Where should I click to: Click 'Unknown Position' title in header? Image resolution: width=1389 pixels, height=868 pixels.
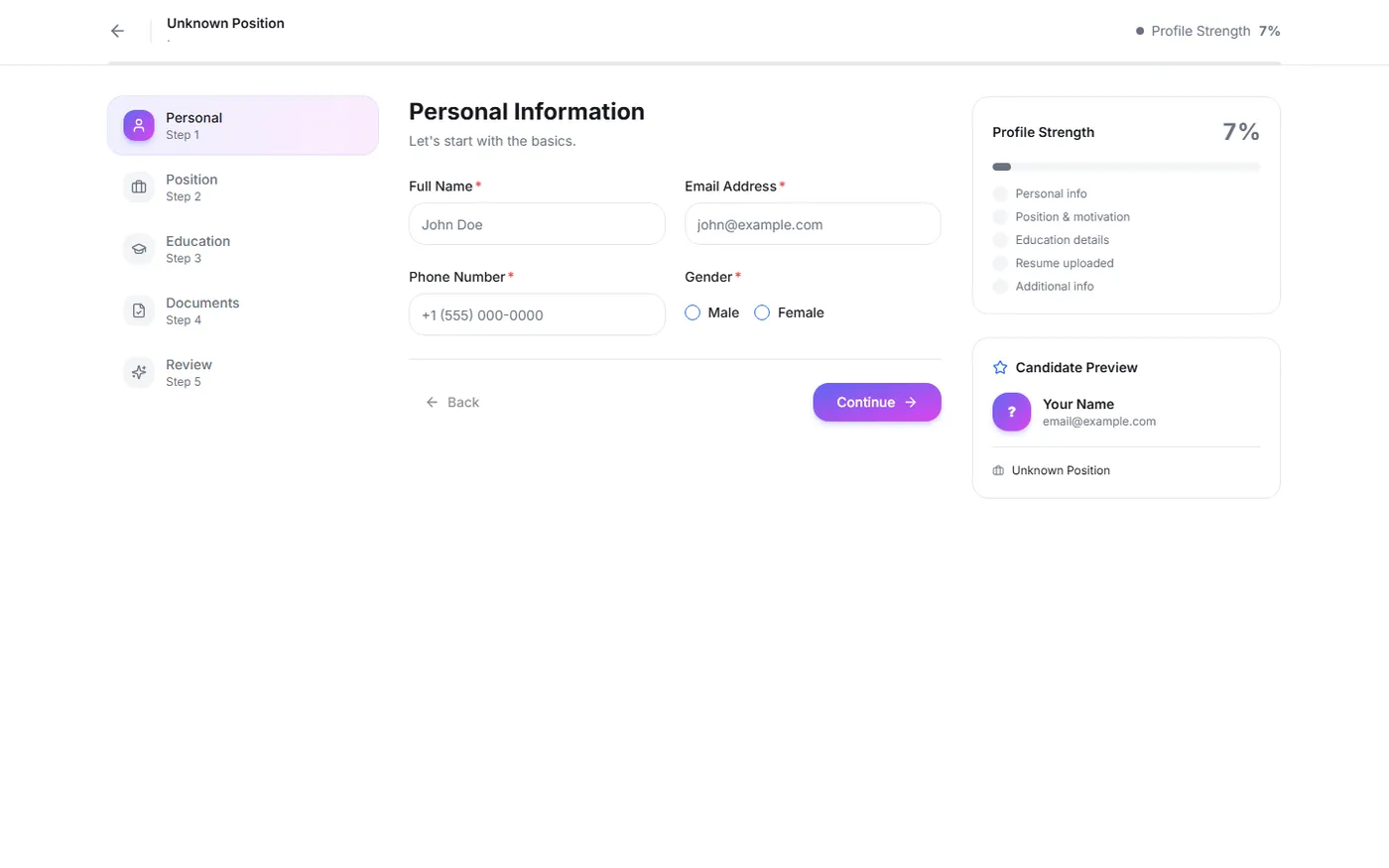point(225,23)
